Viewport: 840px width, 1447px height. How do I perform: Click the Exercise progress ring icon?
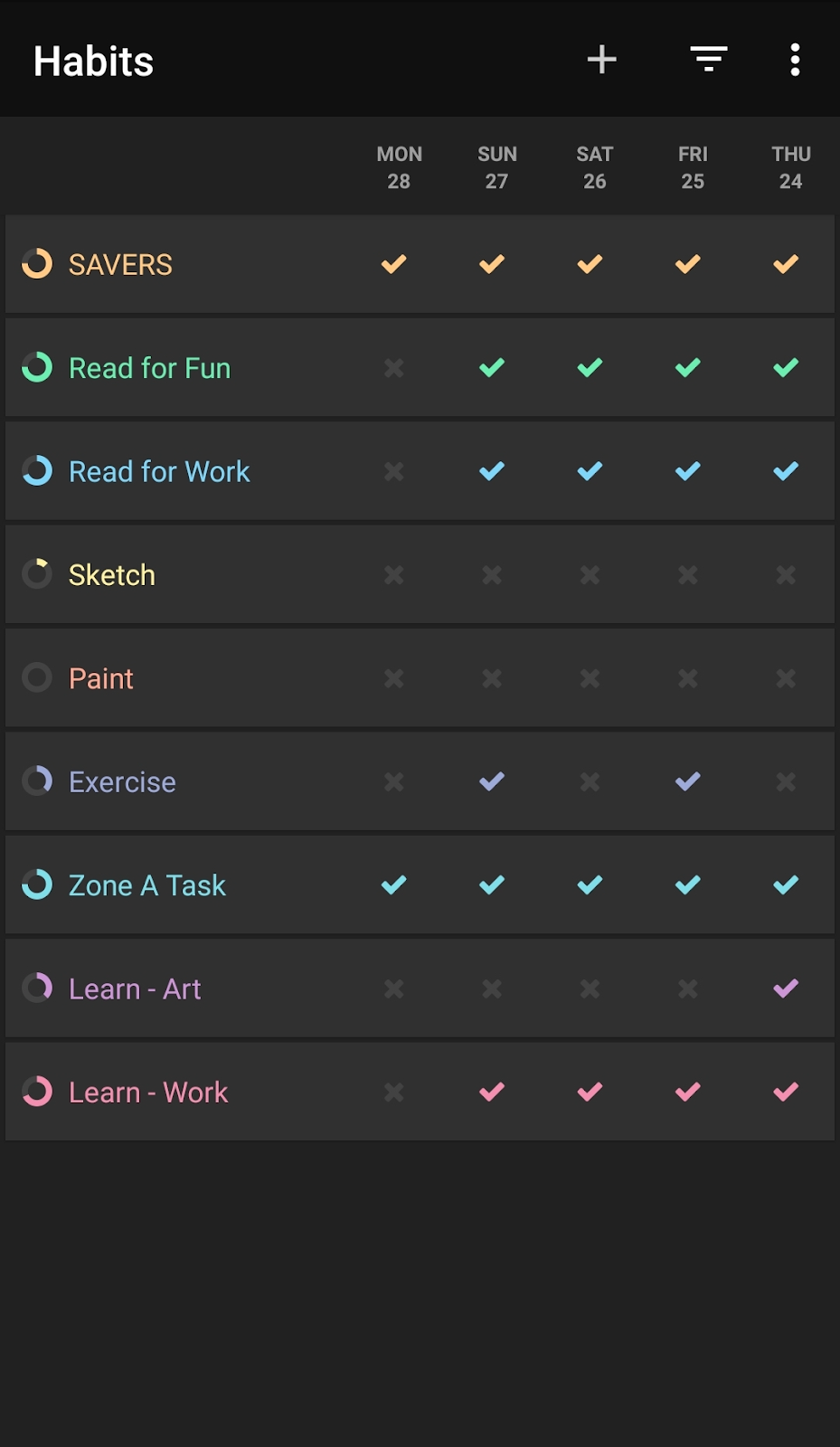pyautogui.click(x=37, y=780)
